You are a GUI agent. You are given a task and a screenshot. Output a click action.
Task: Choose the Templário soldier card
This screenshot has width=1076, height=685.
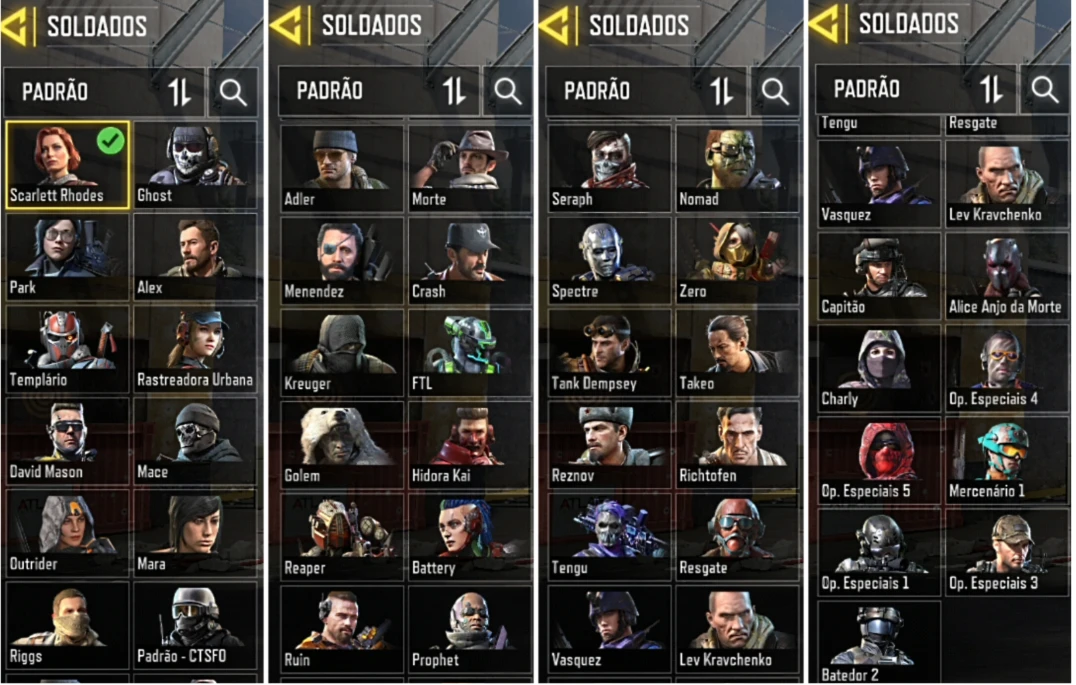pos(67,349)
